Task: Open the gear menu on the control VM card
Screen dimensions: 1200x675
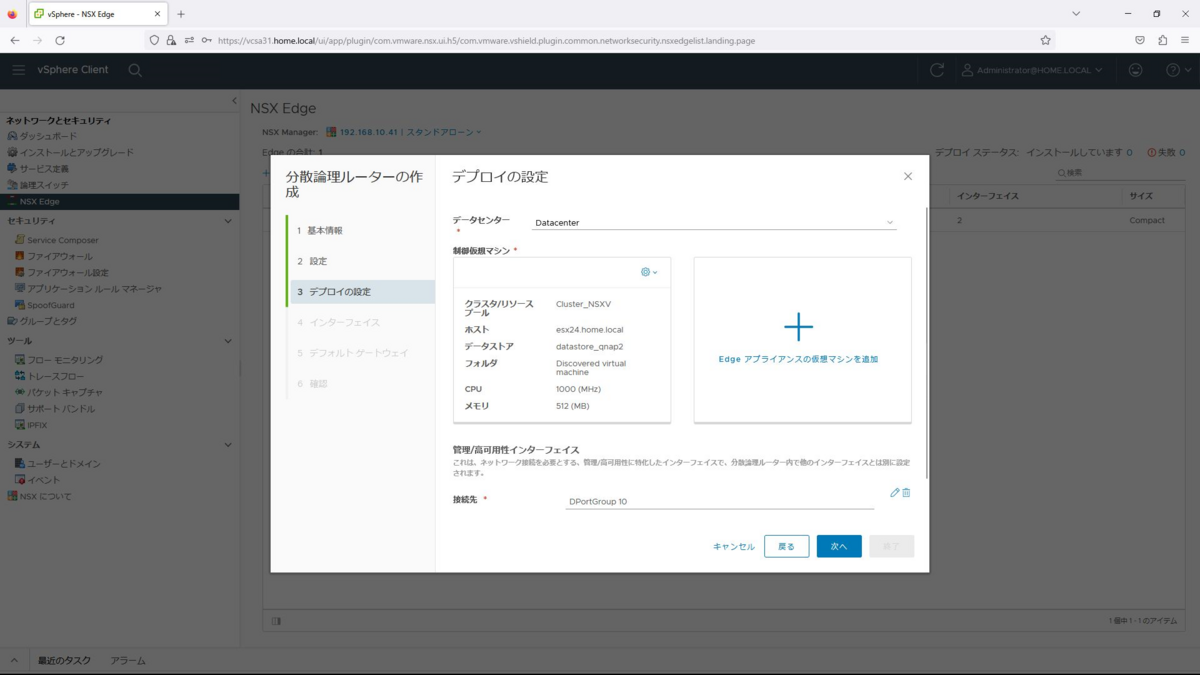Action: click(649, 272)
